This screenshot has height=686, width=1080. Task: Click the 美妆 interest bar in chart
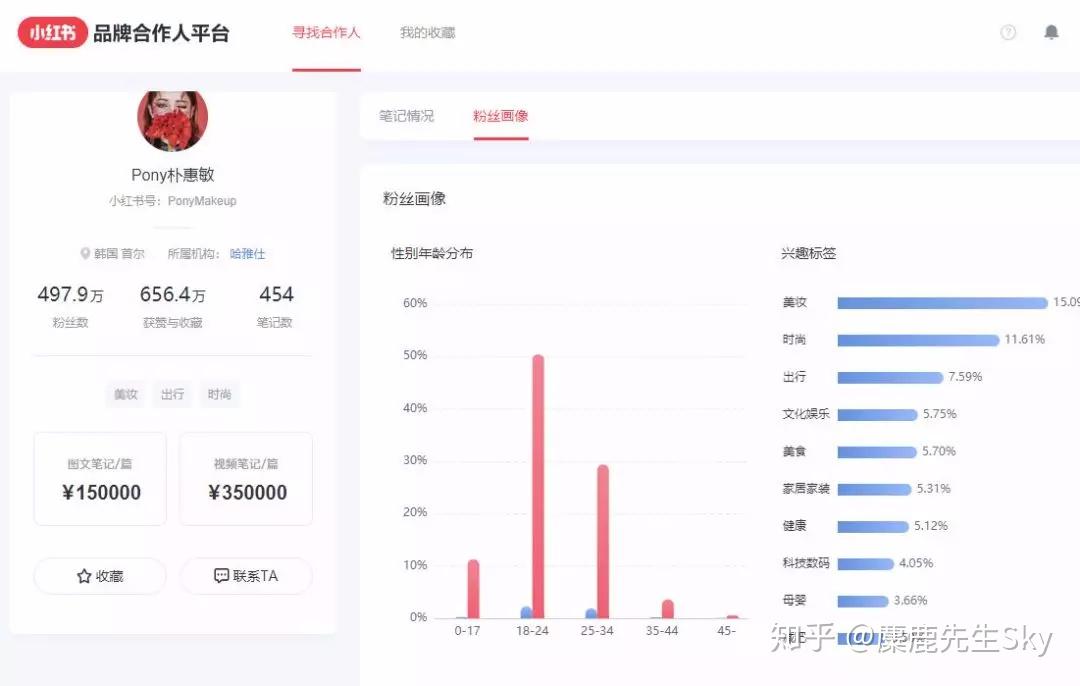[942, 302]
